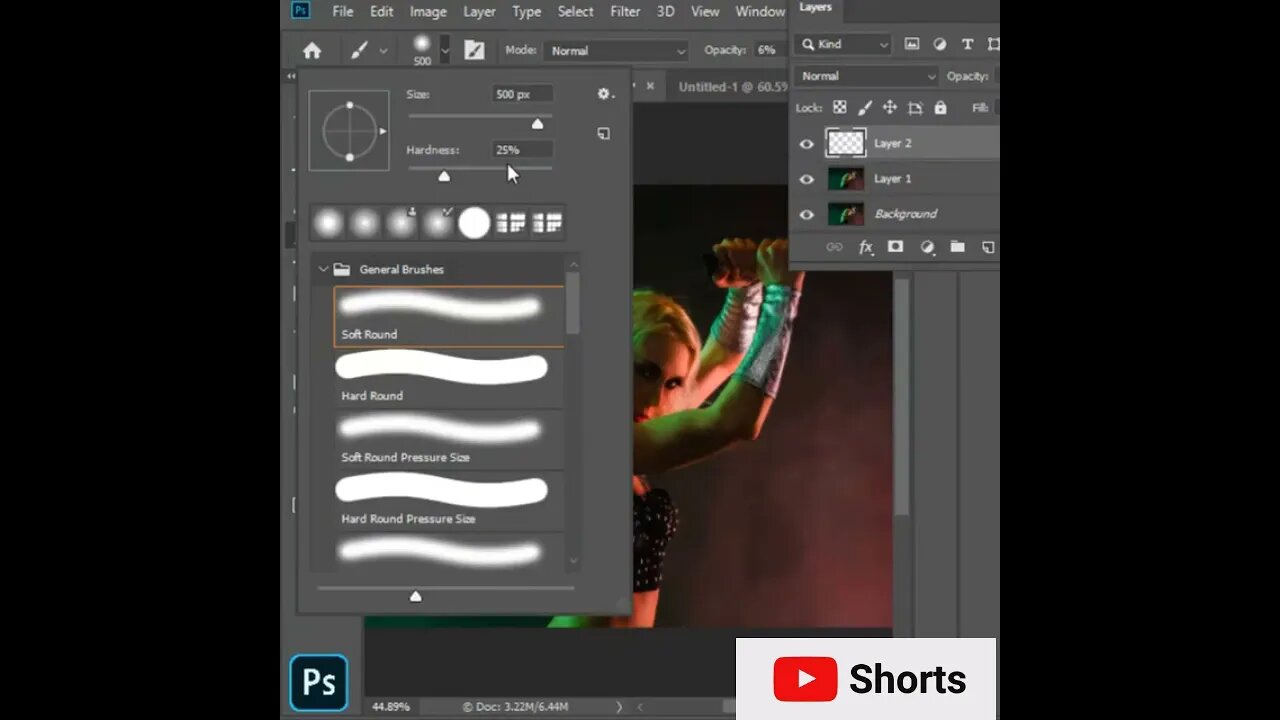The image size is (1280, 720).
Task: Click the General Brushes folder icon
Action: [x=342, y=269]
